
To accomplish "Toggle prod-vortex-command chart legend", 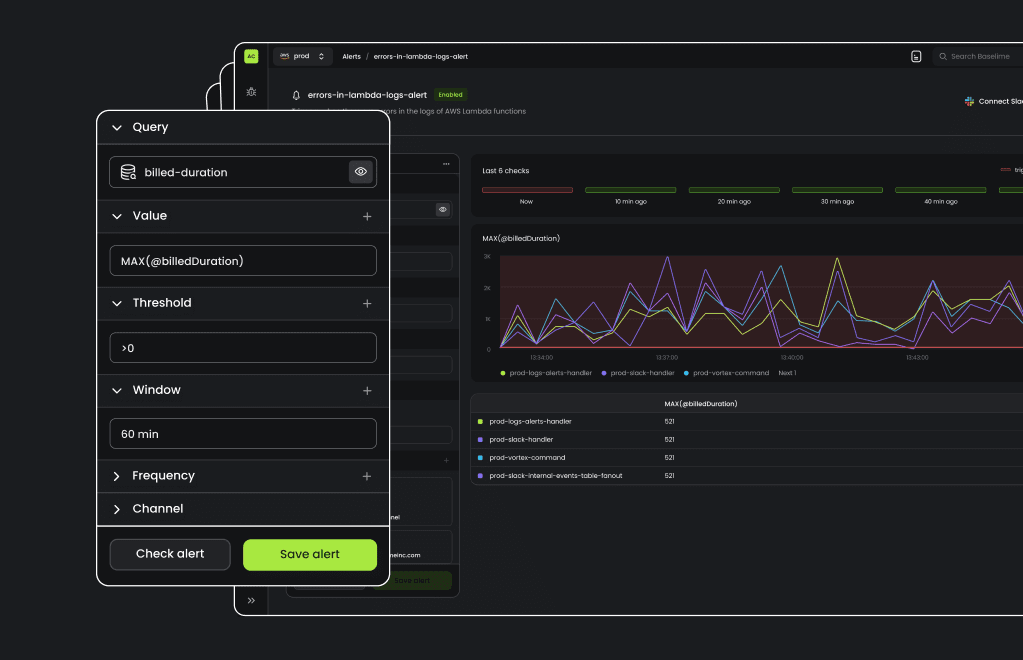I will (x=726, y=373).
